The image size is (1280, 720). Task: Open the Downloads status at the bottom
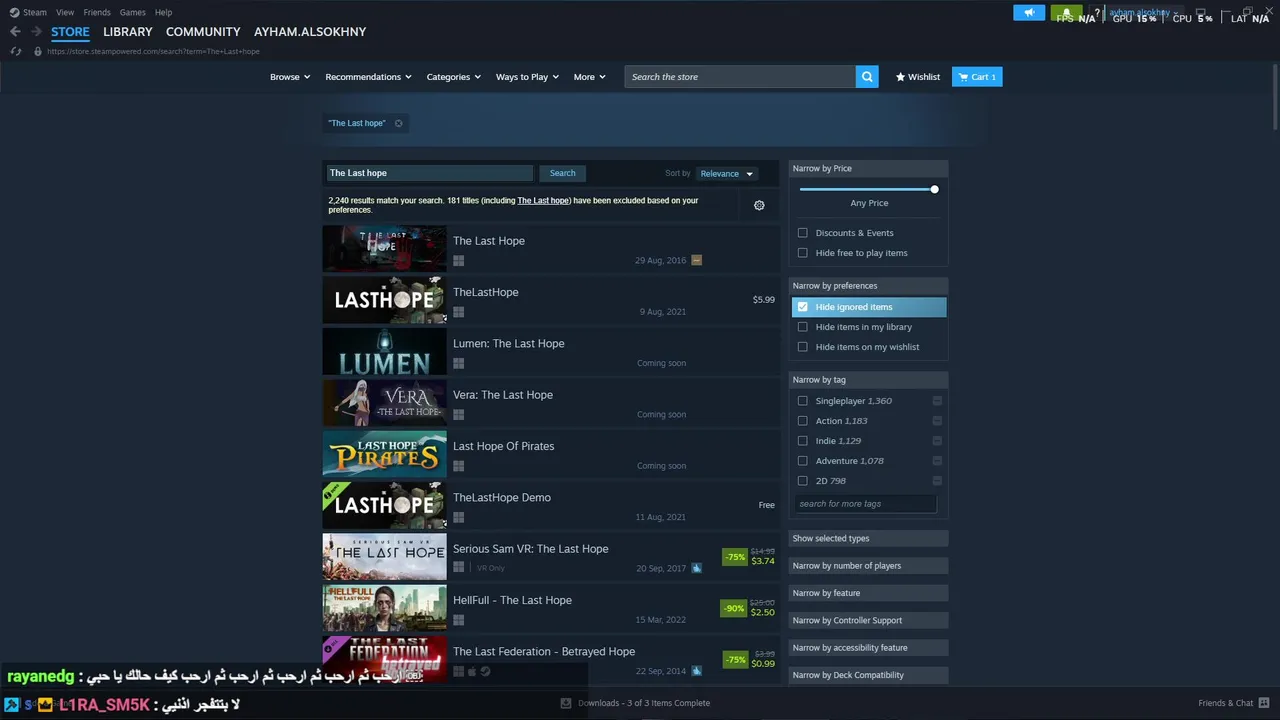coord(637,703)
